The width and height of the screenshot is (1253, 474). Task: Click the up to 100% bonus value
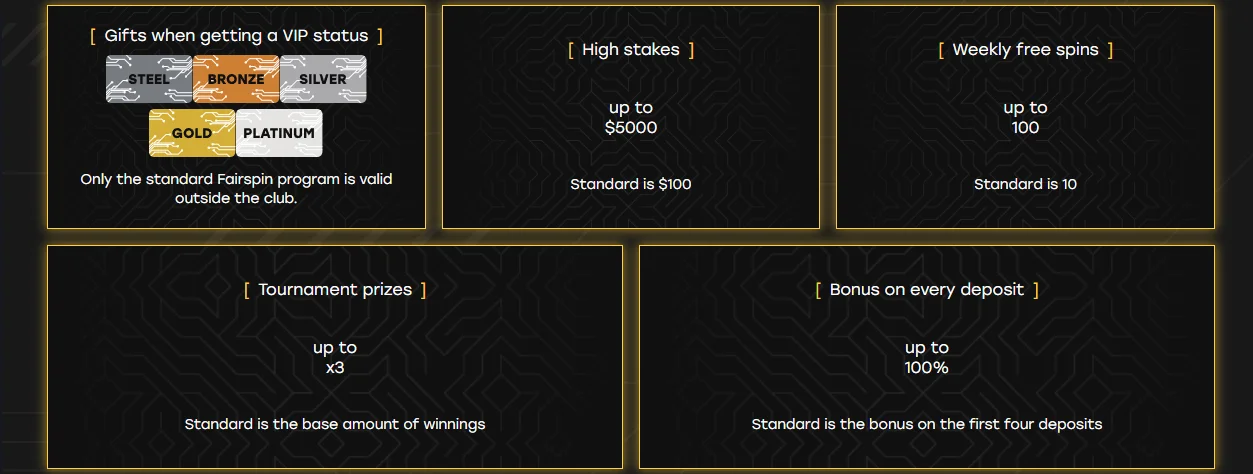point(927,358)
